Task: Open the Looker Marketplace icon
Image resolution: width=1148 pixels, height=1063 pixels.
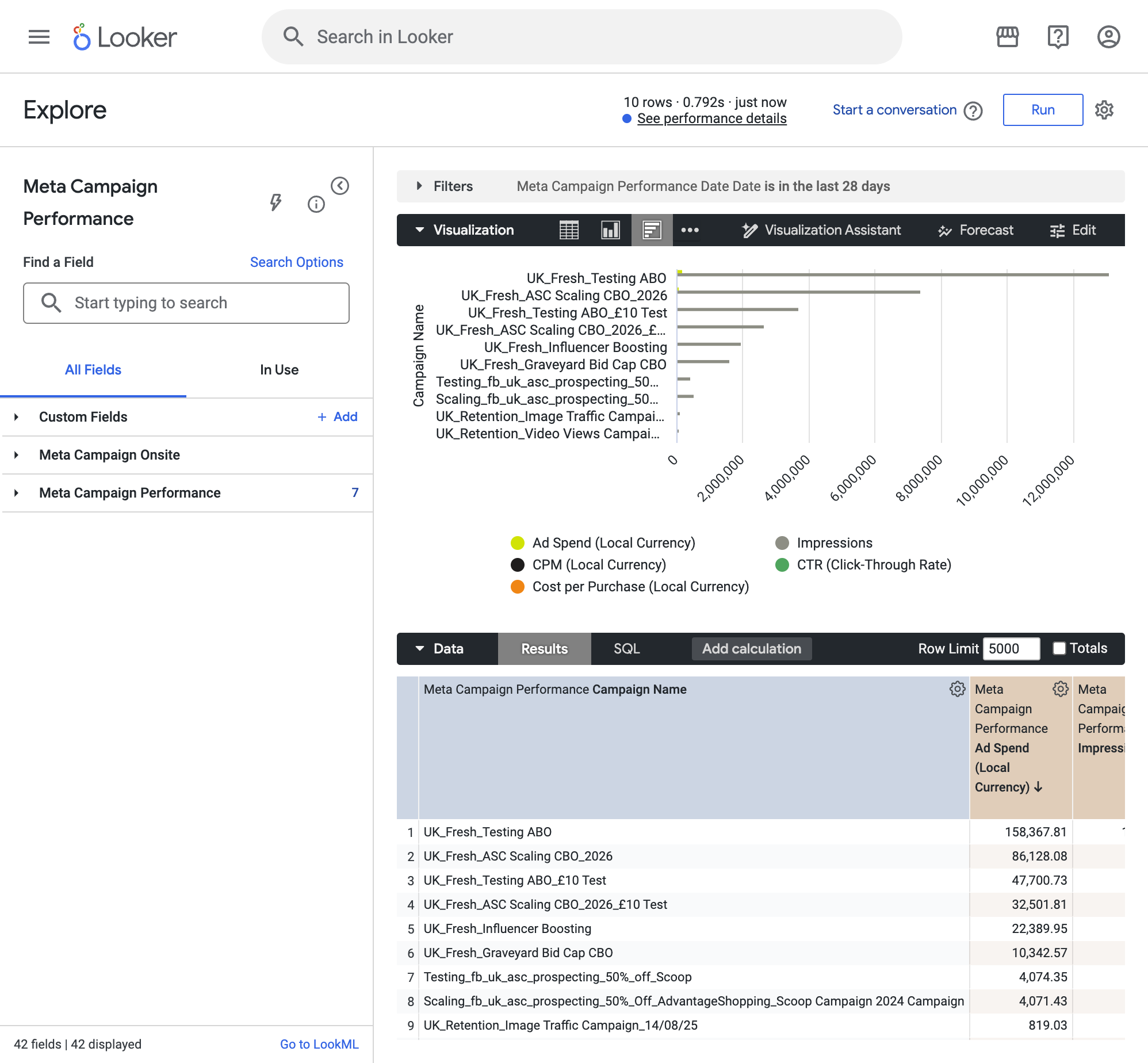Action: pyautogui.click(x=1007, y=37)
